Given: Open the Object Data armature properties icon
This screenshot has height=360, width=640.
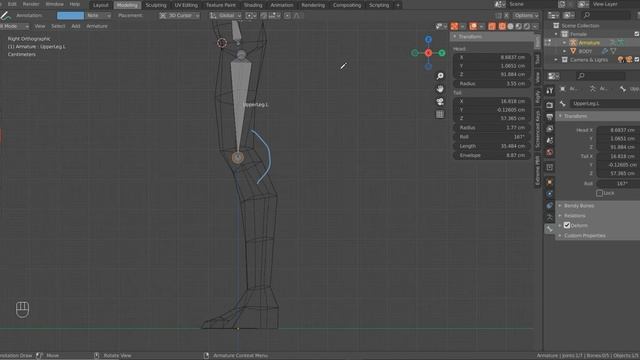Looking at the screenshot, I should 549,217.
